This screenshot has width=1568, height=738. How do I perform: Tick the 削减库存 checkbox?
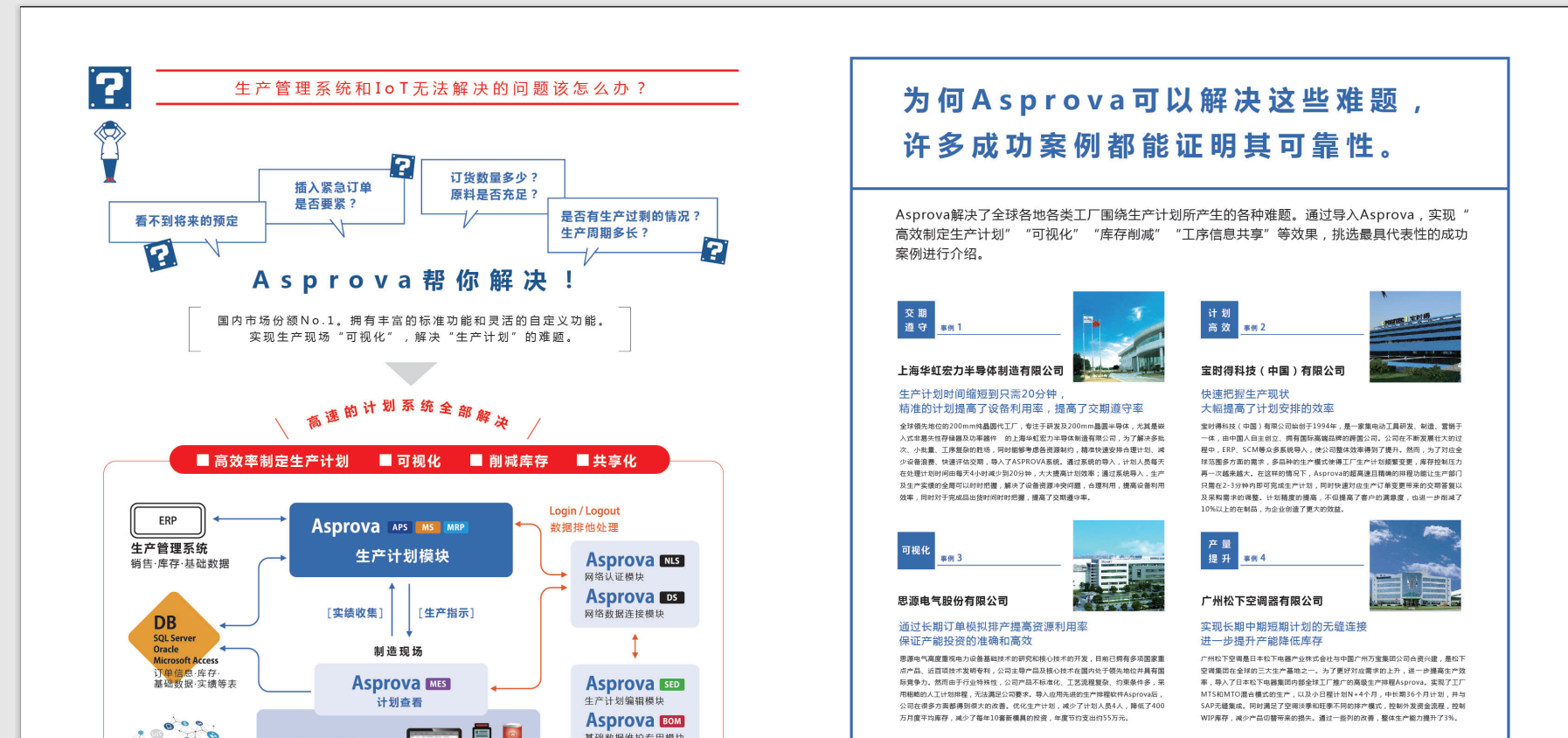pyautogui.click(x=476, y=460)
